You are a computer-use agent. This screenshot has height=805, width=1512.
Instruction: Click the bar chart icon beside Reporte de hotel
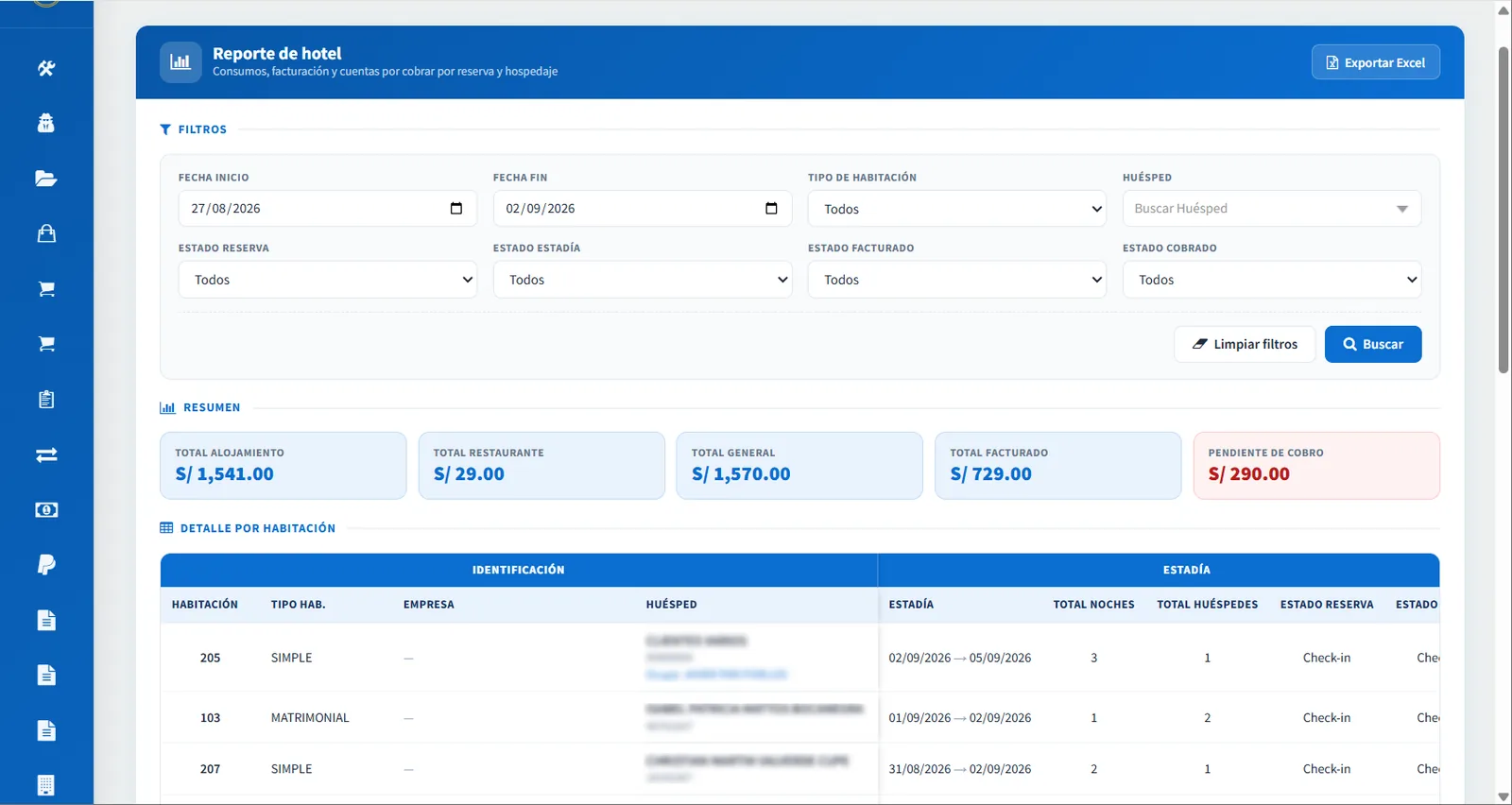(x=180, y=62)
